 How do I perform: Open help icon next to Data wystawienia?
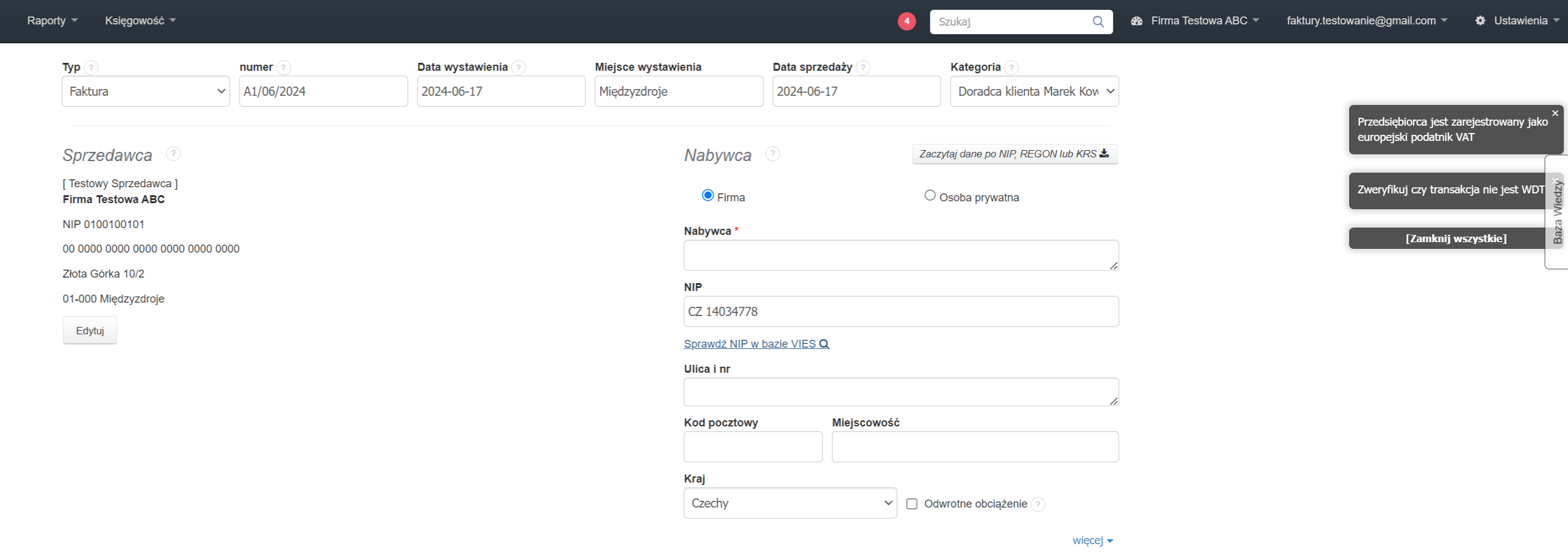pos(518,68)
